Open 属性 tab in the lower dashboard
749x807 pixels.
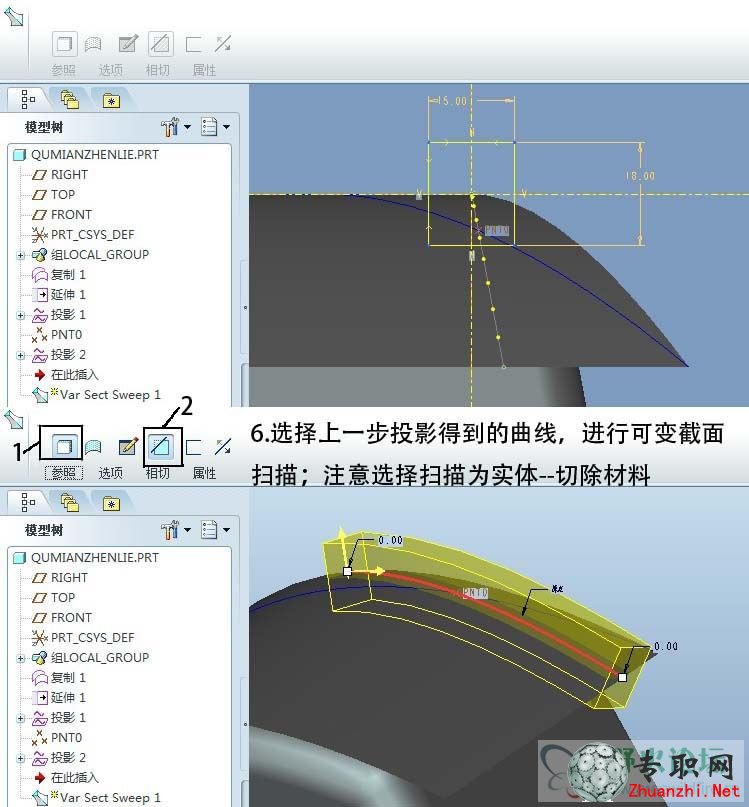click(x=204, y=472)
